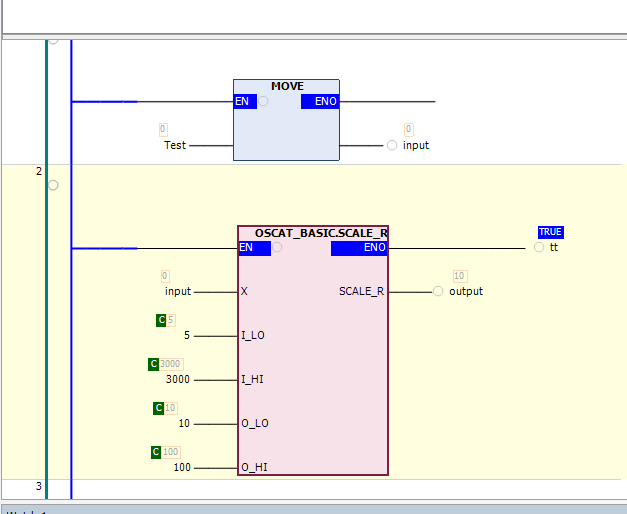627x514 pixels.
Task: Click the green C icon above constant 5
Action: (161, 320)
